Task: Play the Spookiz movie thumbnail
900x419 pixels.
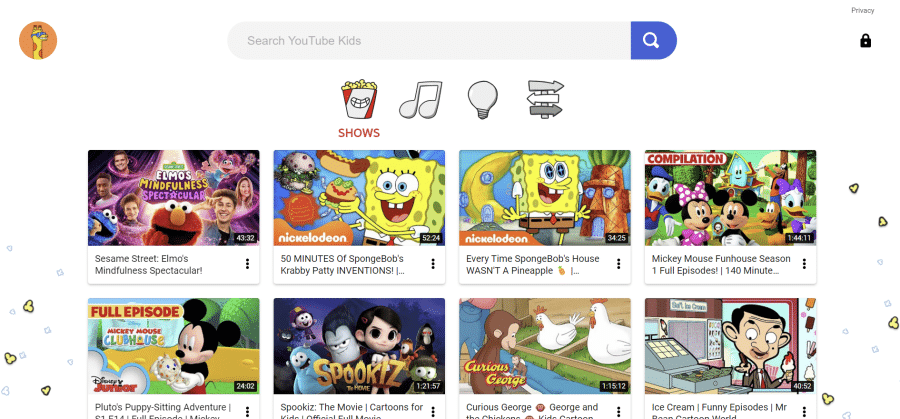Action: [x=359, y=346]
